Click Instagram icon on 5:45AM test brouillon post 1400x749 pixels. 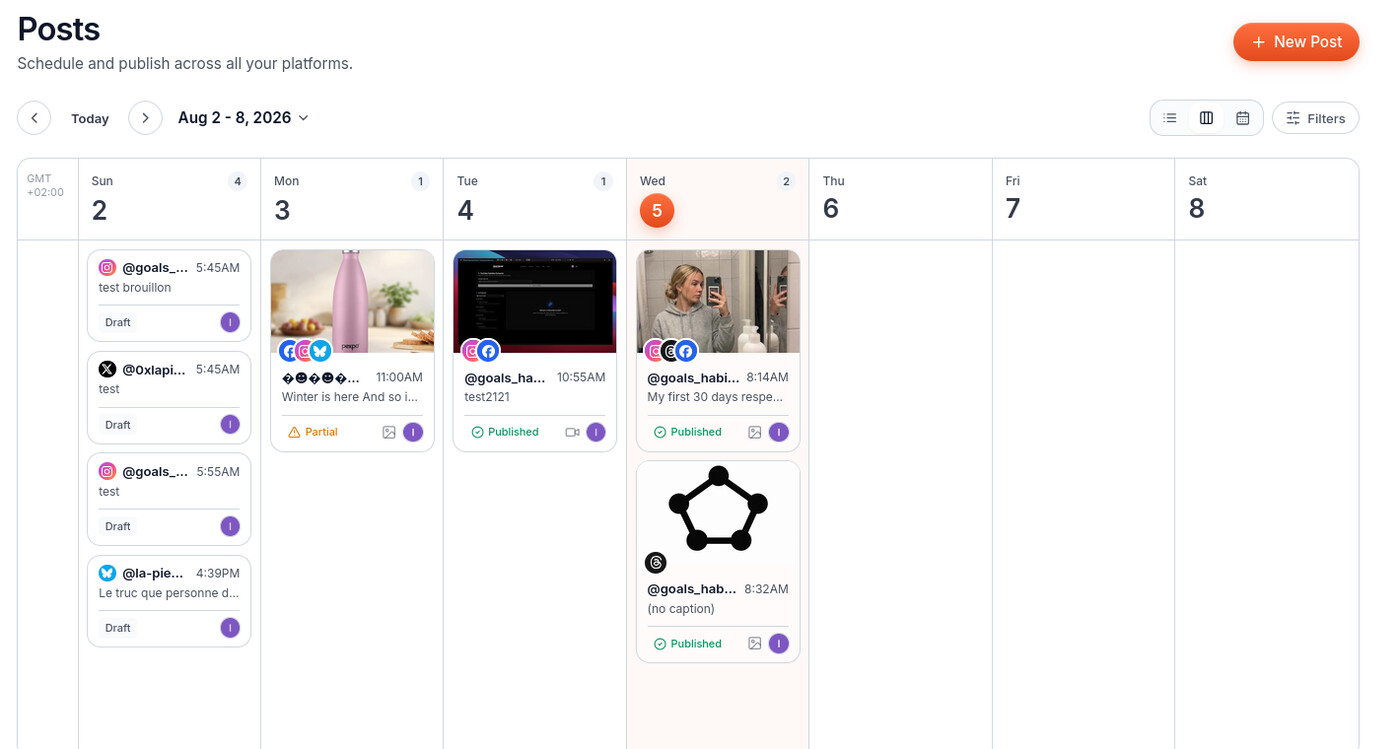coord(107,268)
